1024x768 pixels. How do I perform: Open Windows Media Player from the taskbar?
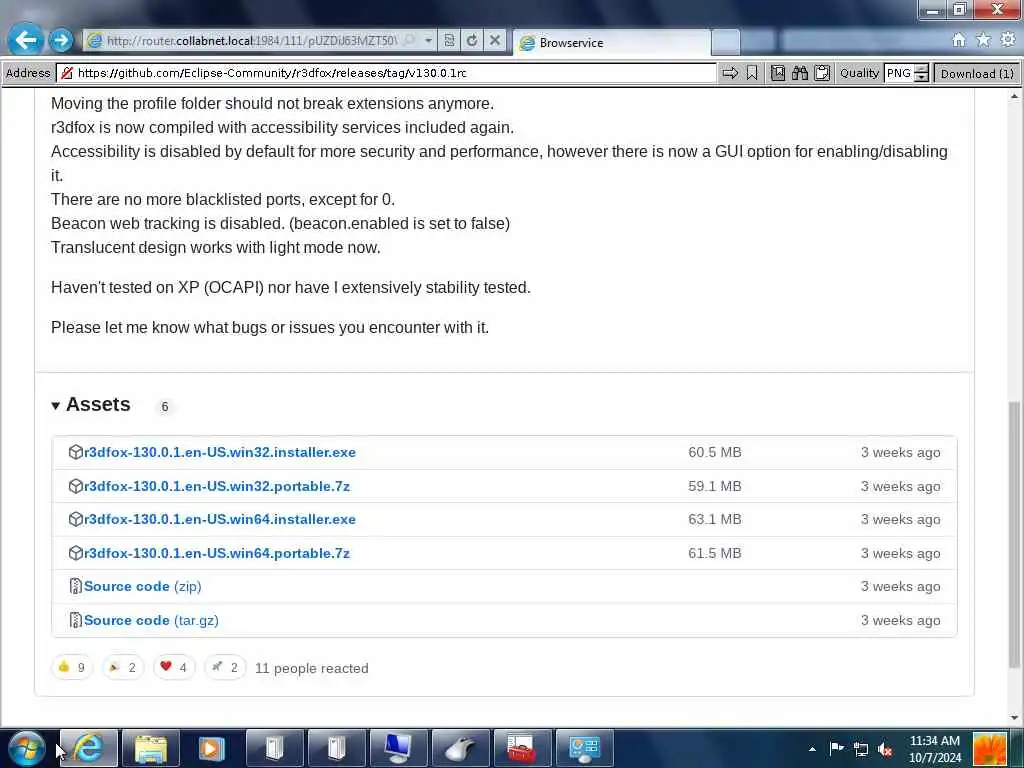coord(212,748)
